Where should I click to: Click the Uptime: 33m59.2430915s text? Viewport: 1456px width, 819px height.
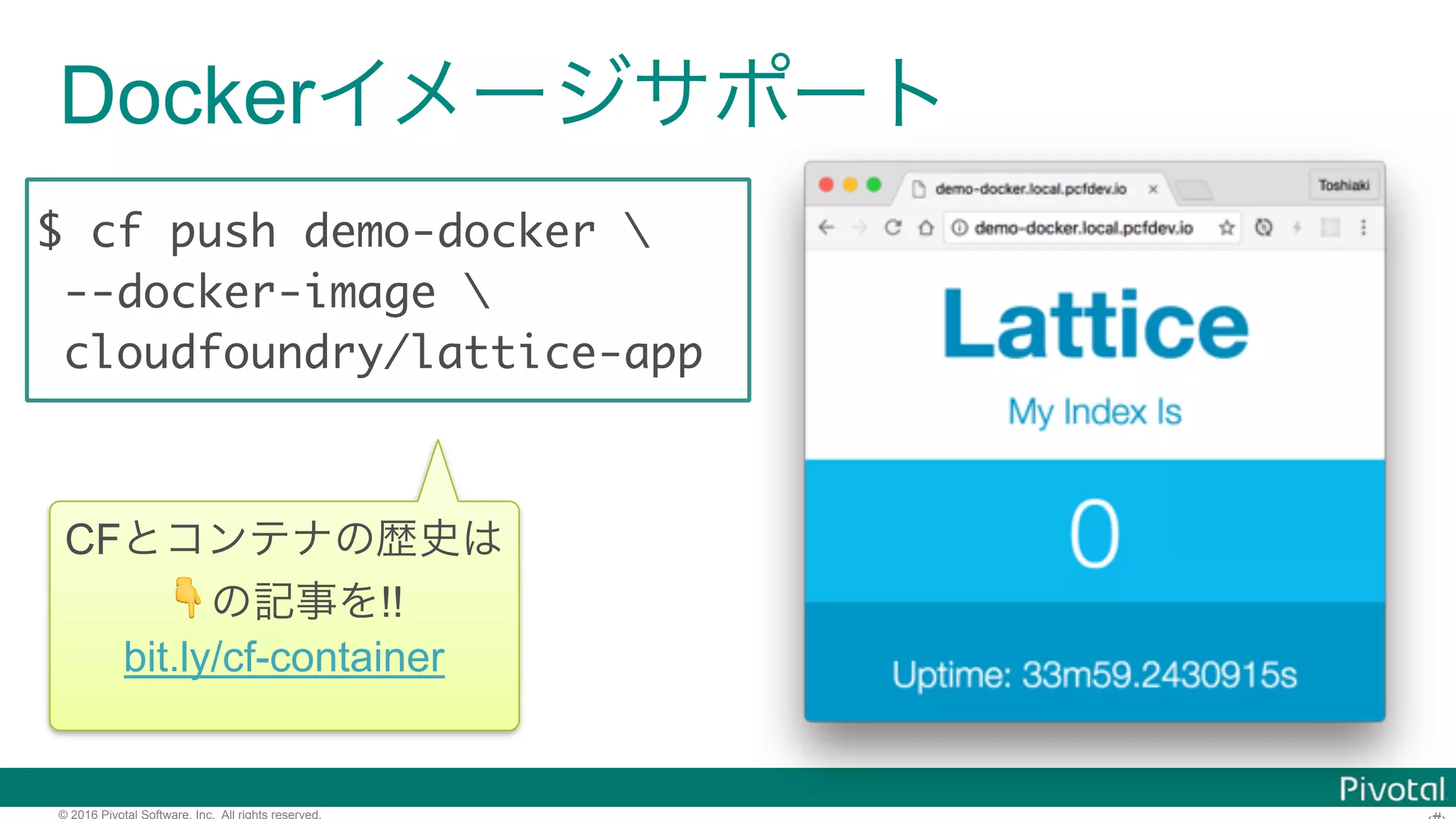click(x=1095, y=675)
